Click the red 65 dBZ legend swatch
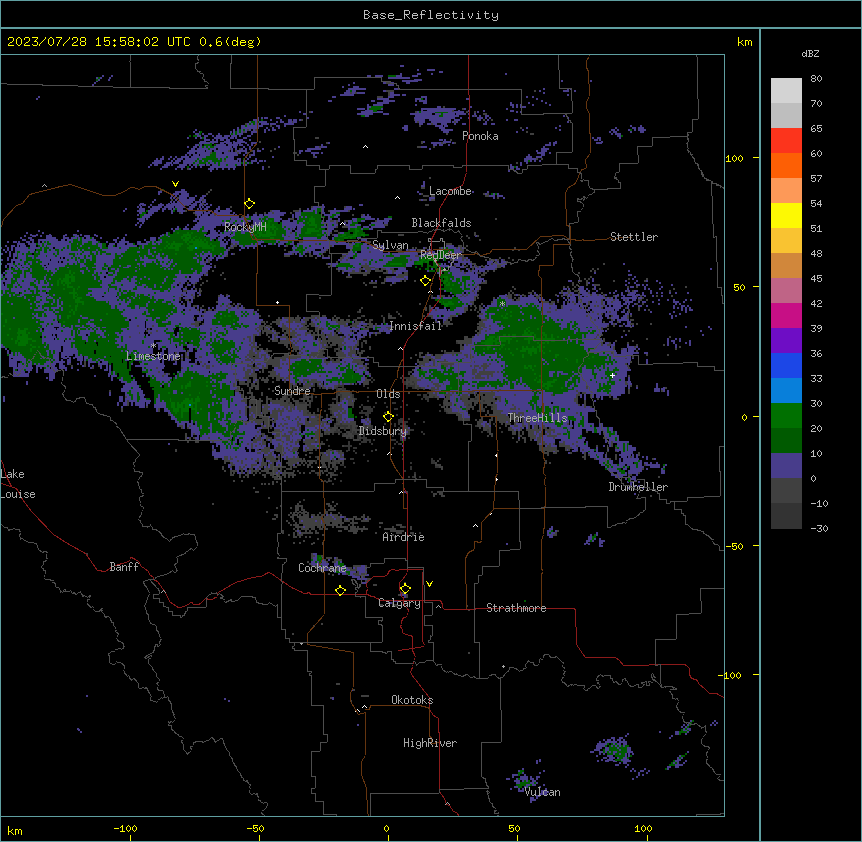The height and width of the screenshot is (842, 862). (786, 141)
